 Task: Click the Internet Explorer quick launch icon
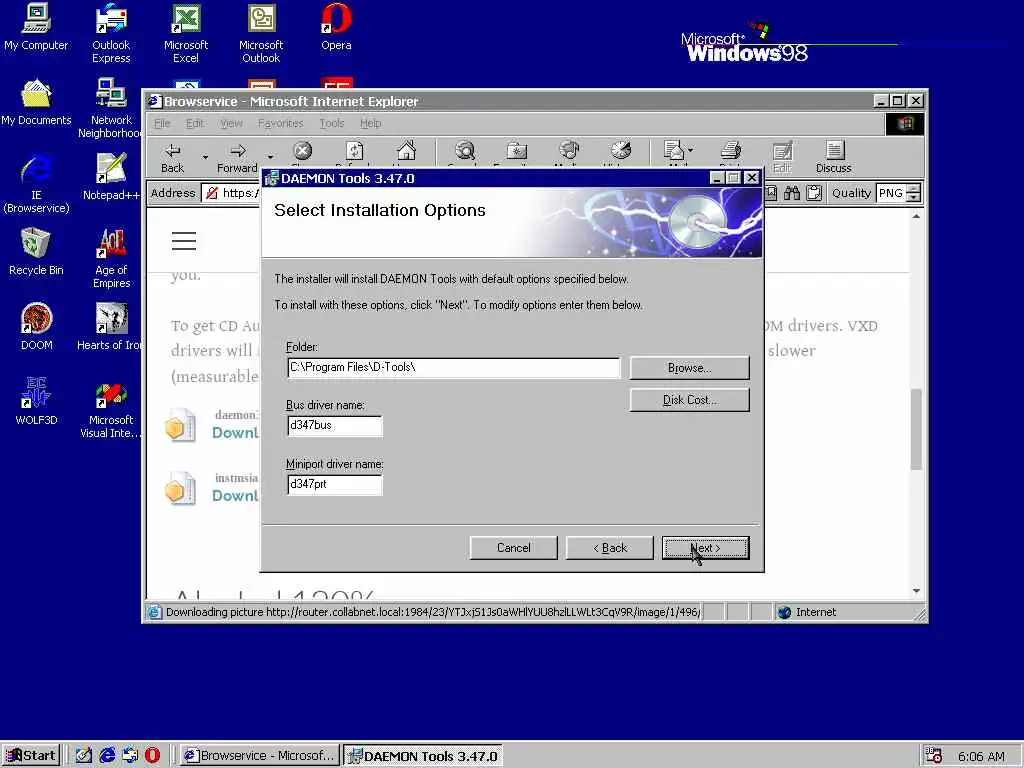tap(107, 756)
